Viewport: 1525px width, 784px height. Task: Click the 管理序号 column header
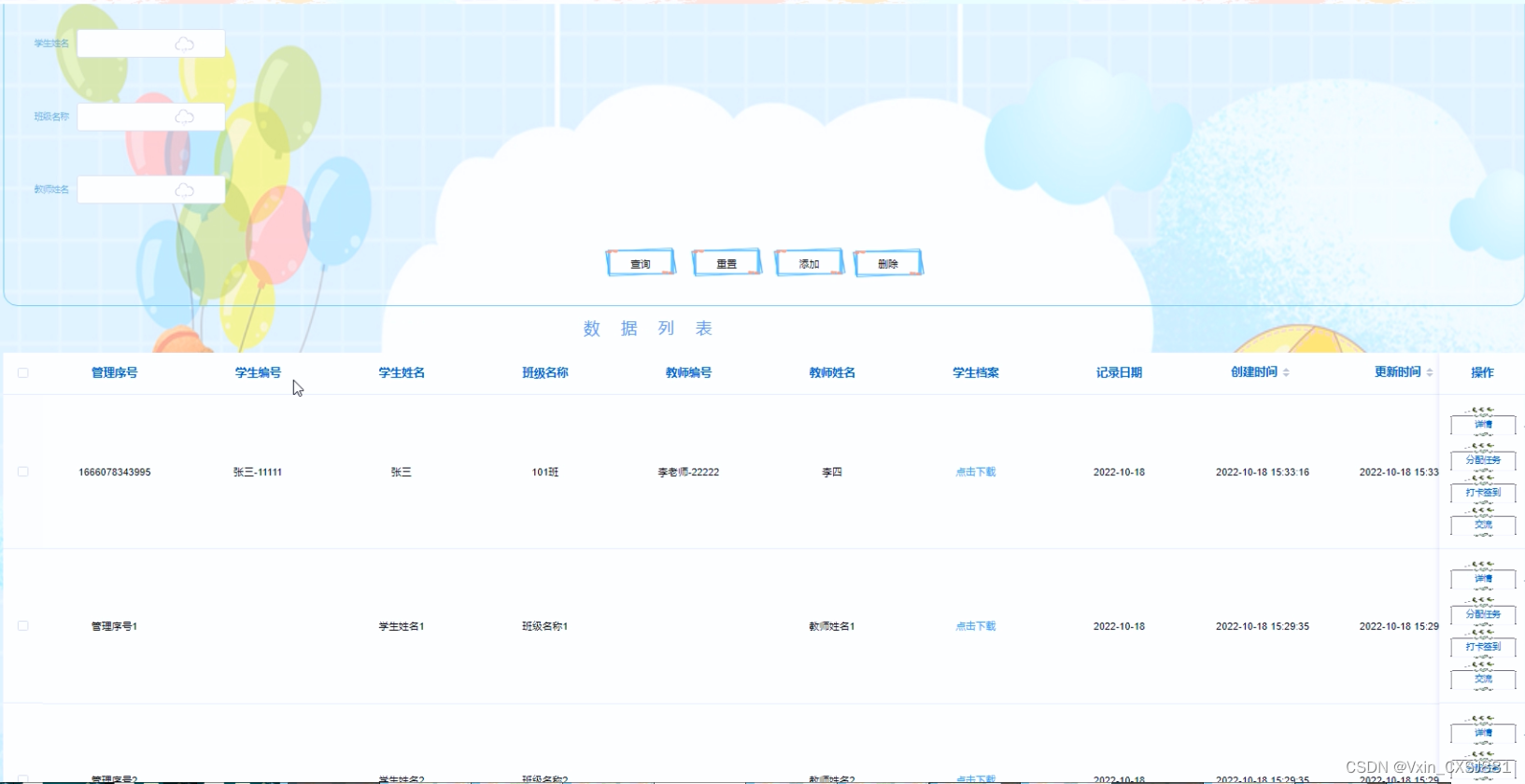point(114,372)
